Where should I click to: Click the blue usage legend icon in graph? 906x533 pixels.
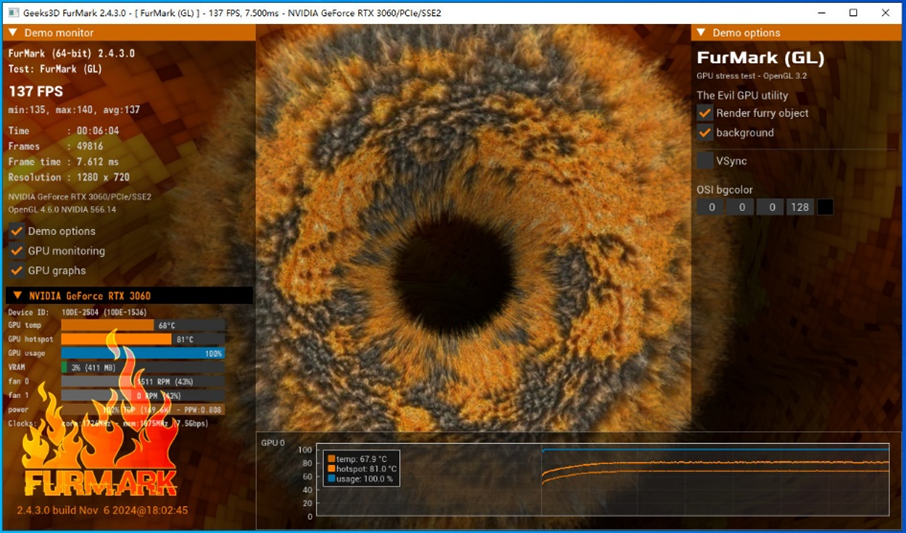331,479
